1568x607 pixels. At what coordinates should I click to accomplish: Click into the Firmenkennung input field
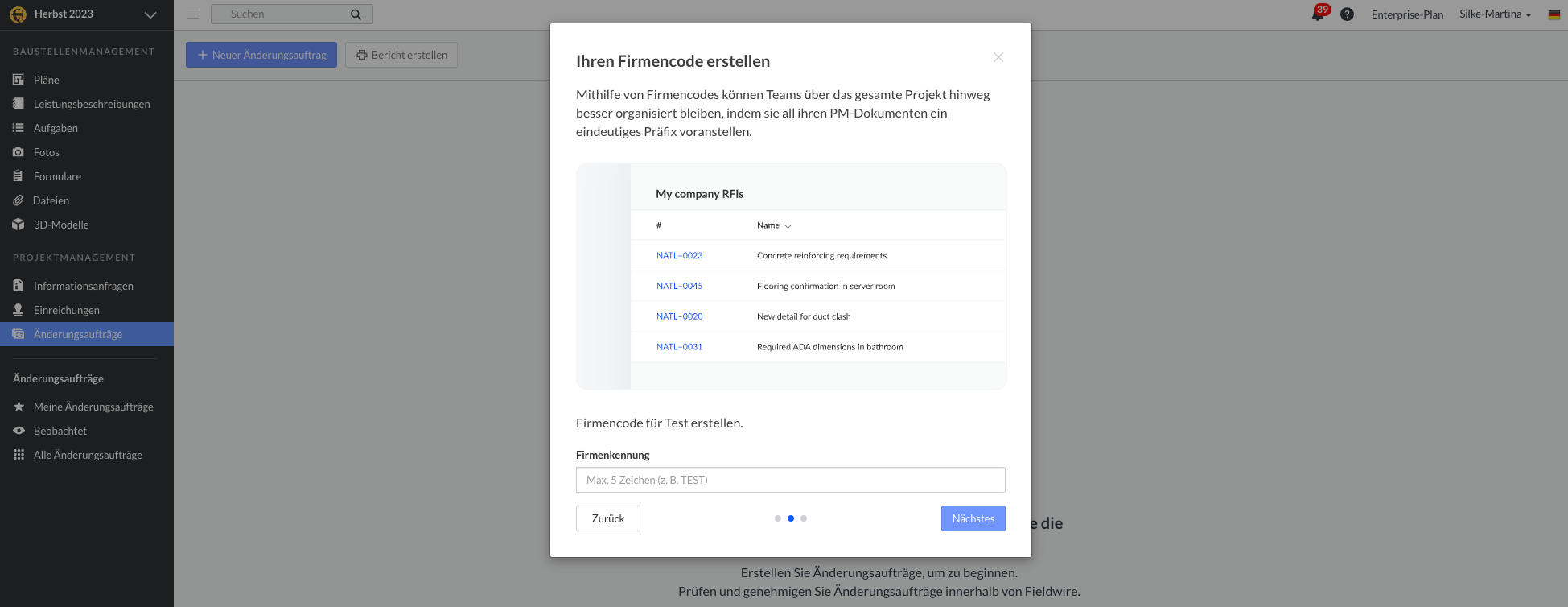791,480
